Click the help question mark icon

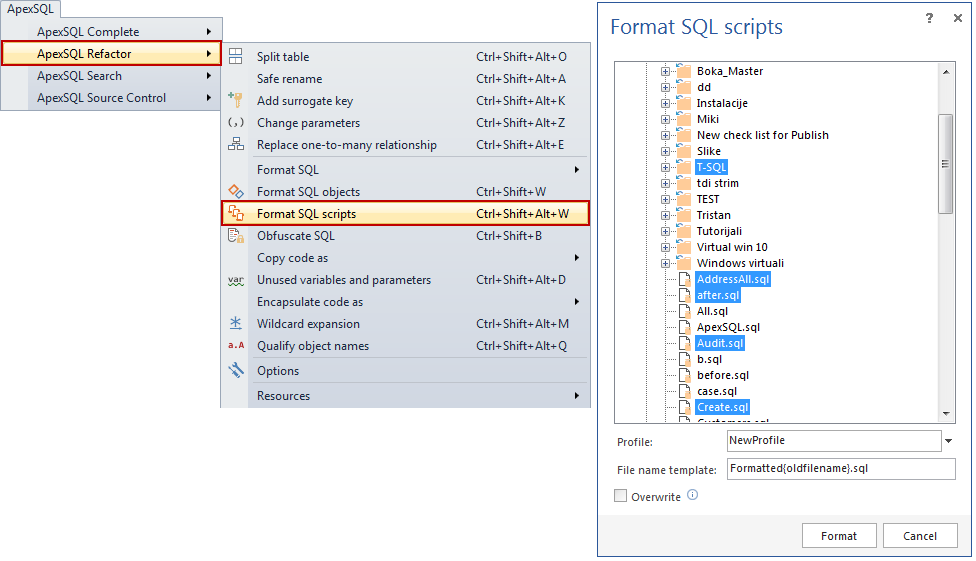(x=929, y=18)
